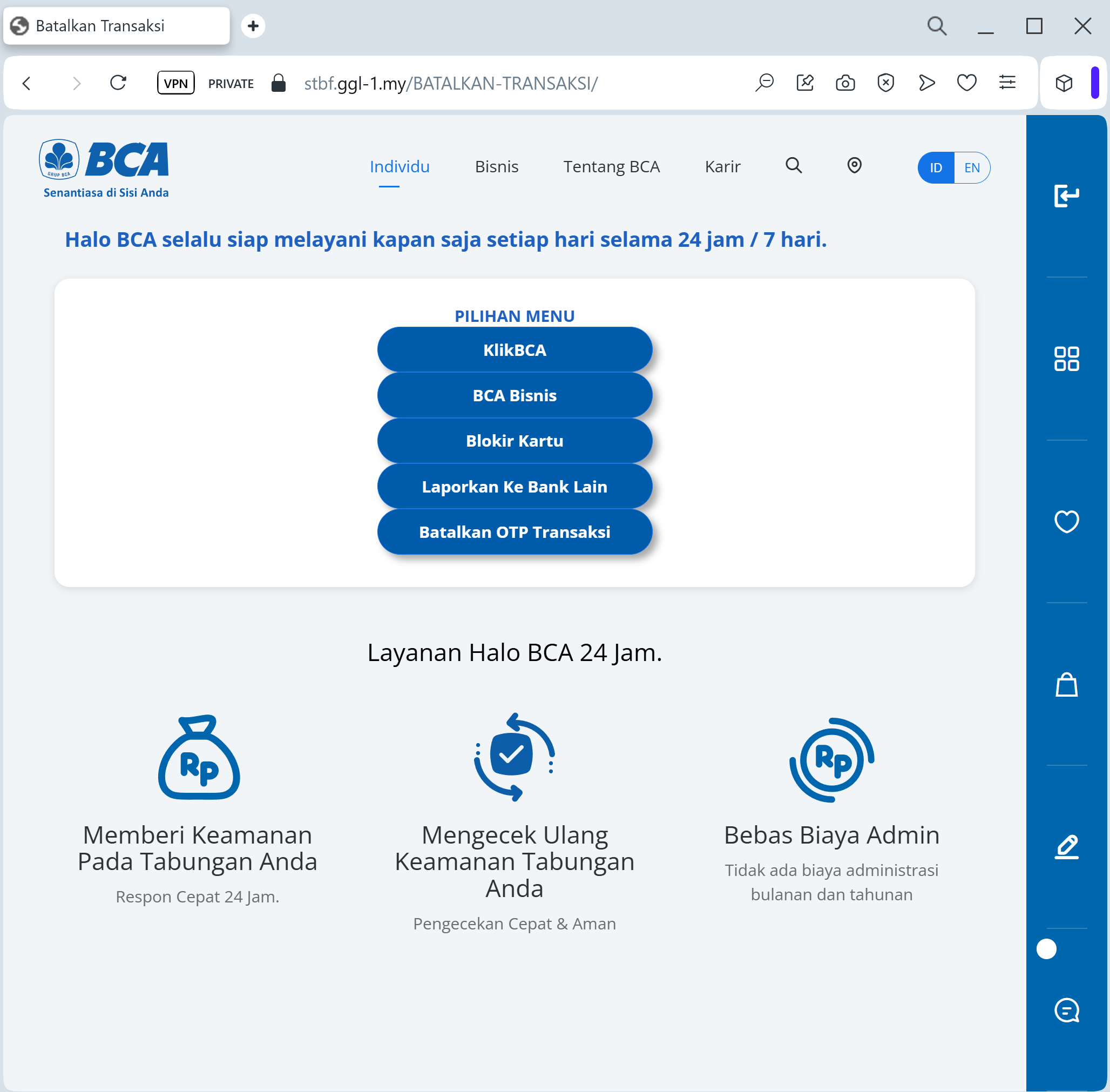Click the BCA Bisnis button
The width and height of the screenshot is (1110, 1092).
click(515, 396)
